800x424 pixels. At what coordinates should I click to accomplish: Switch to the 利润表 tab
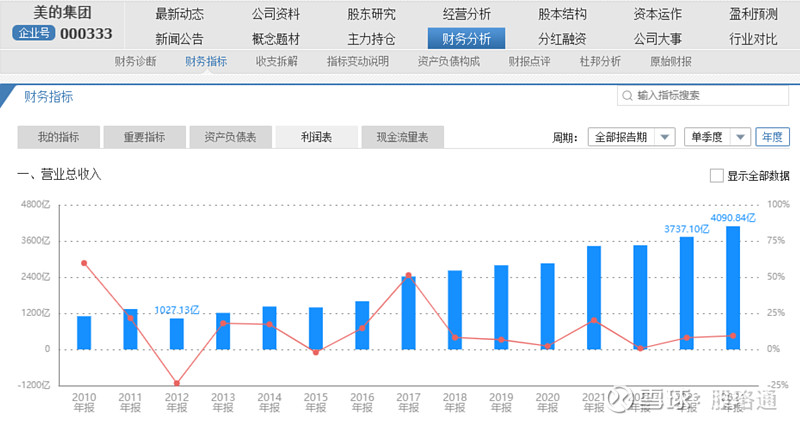tap(316, 137)
